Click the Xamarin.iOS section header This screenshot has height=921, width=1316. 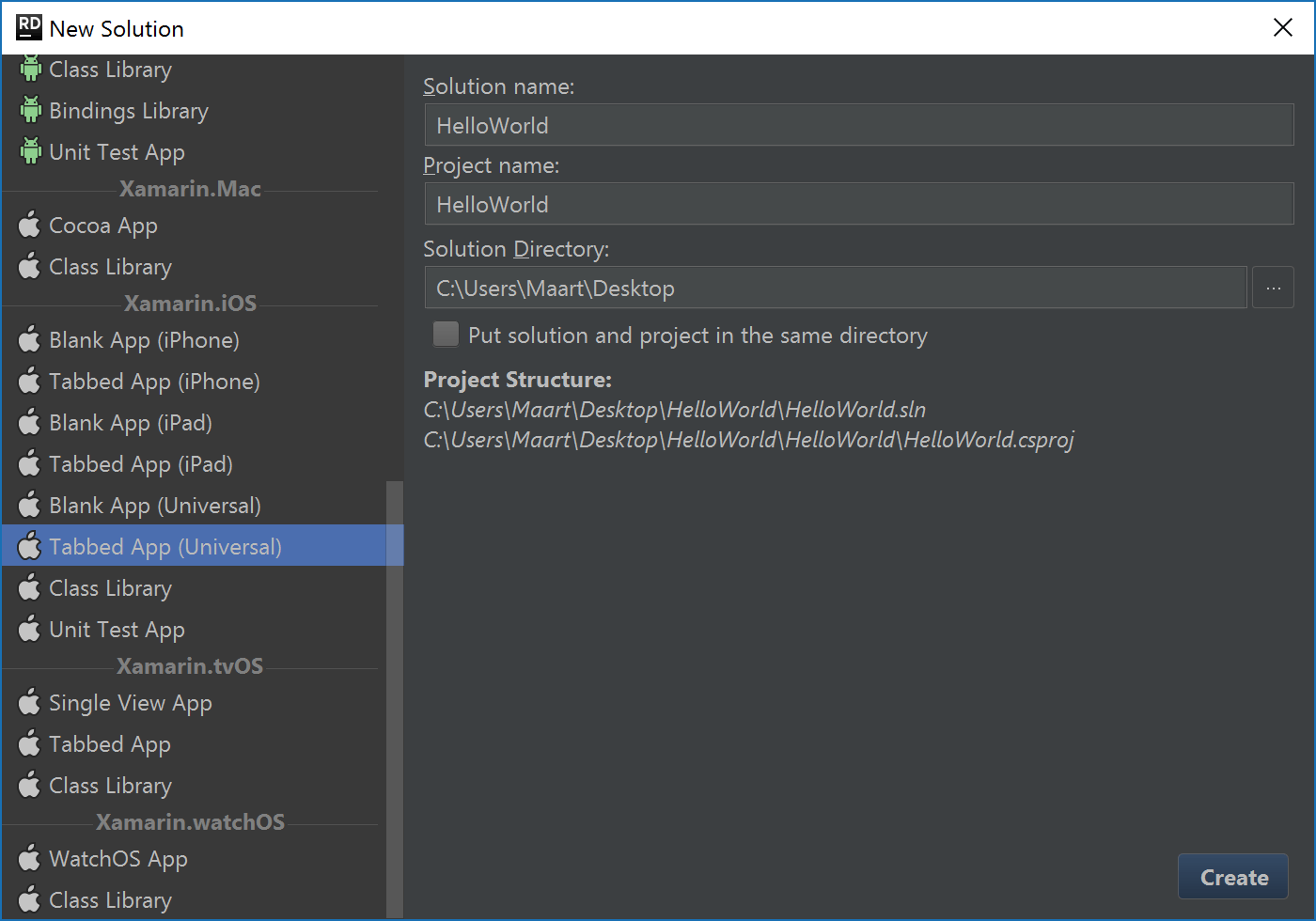coord(190,304)
